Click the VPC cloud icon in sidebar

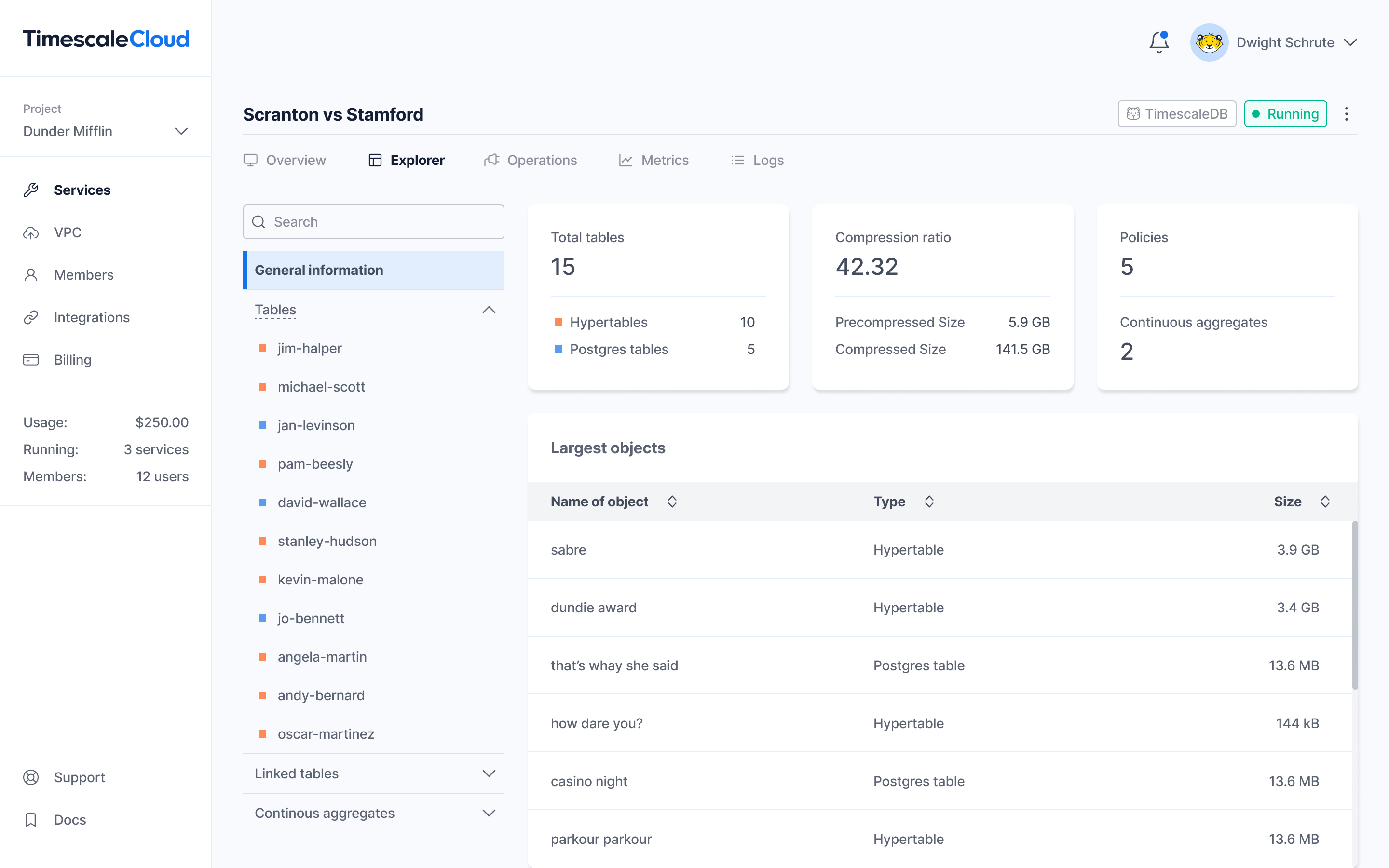[x=31, y=232]
